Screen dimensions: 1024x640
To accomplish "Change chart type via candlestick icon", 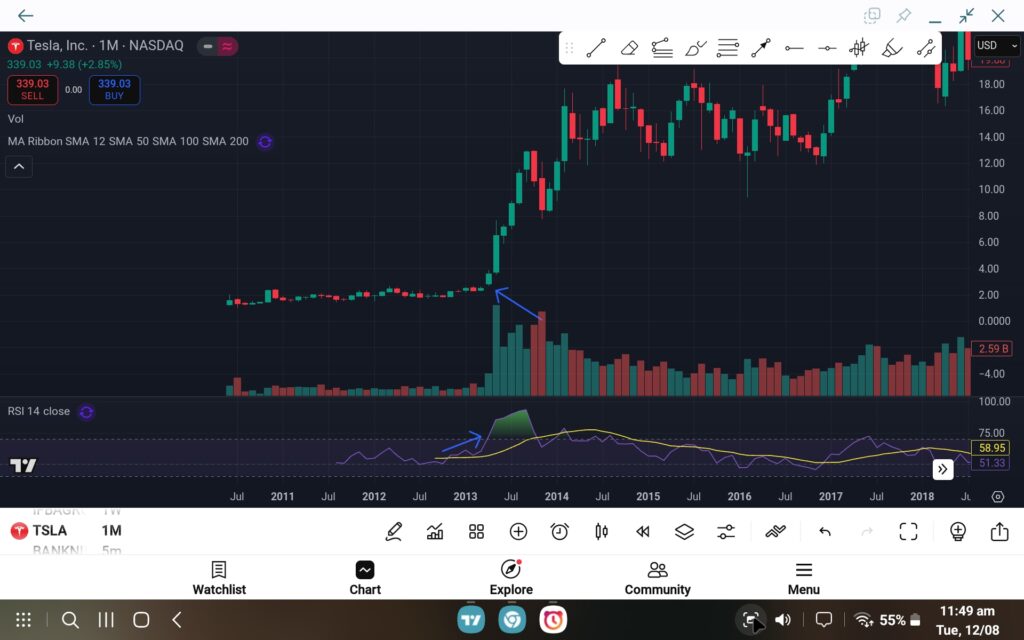I will coord(601,532).
